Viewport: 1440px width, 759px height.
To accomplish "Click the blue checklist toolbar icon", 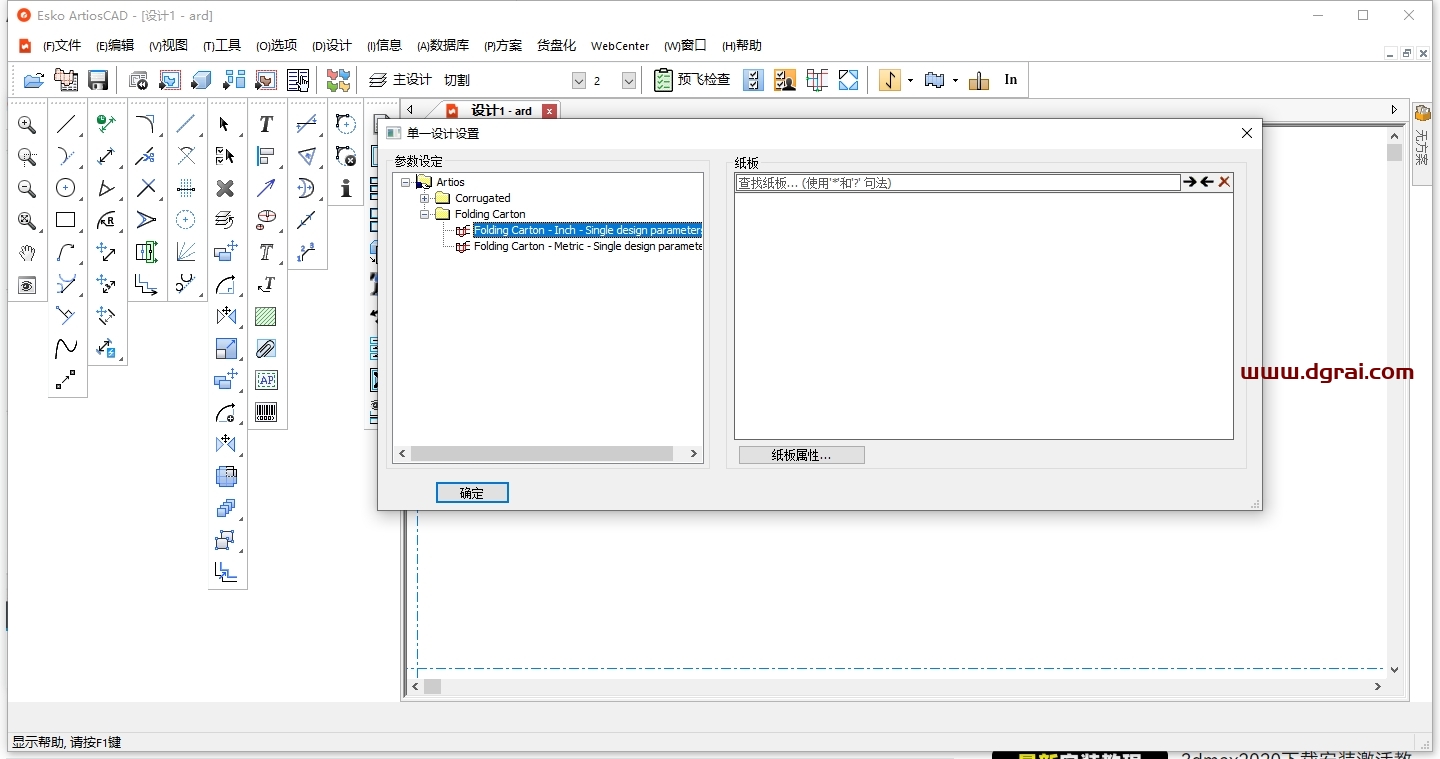I will pos(754,80).
